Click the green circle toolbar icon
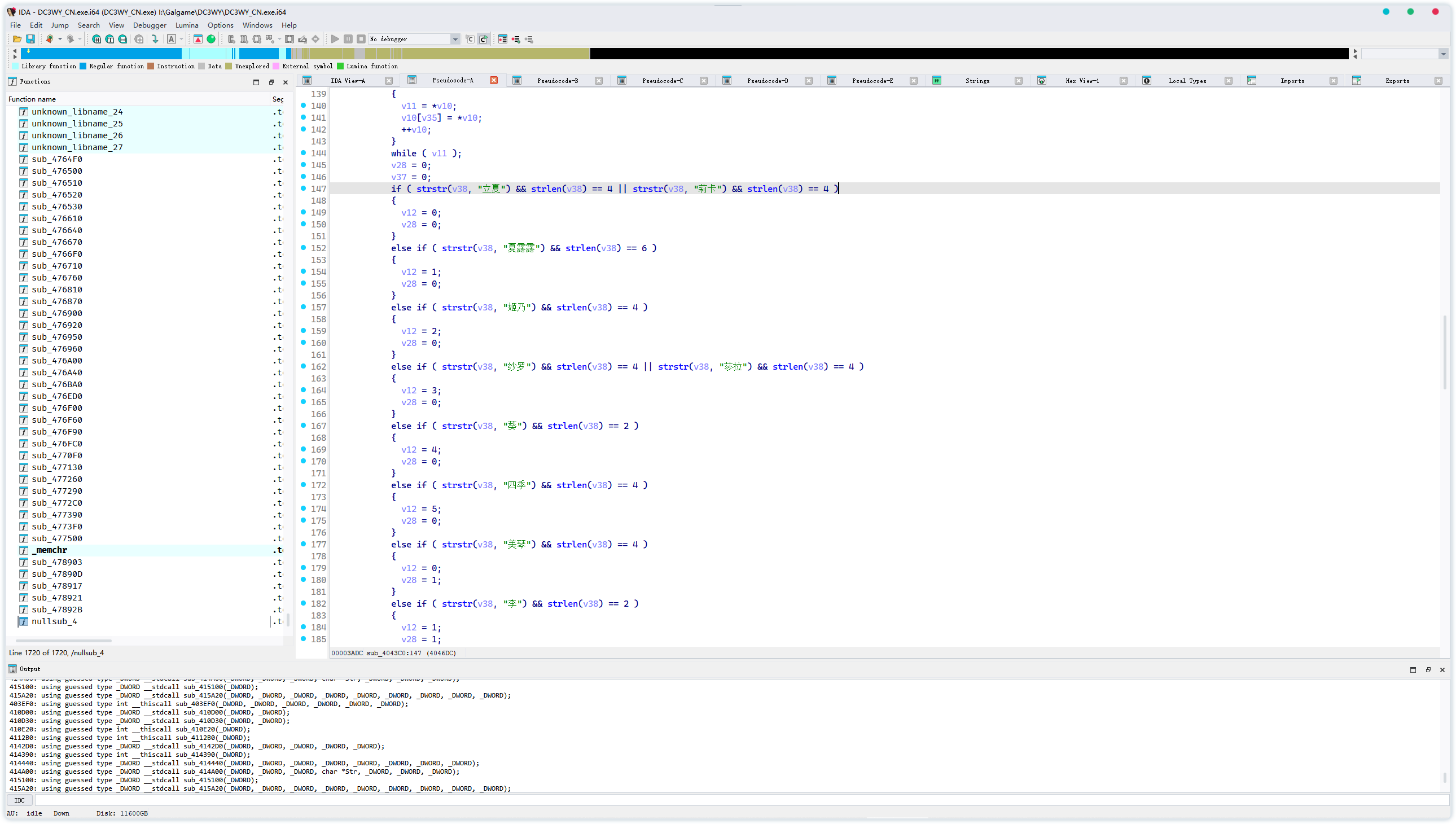The image size is (1456, 824). coord(211,39)
